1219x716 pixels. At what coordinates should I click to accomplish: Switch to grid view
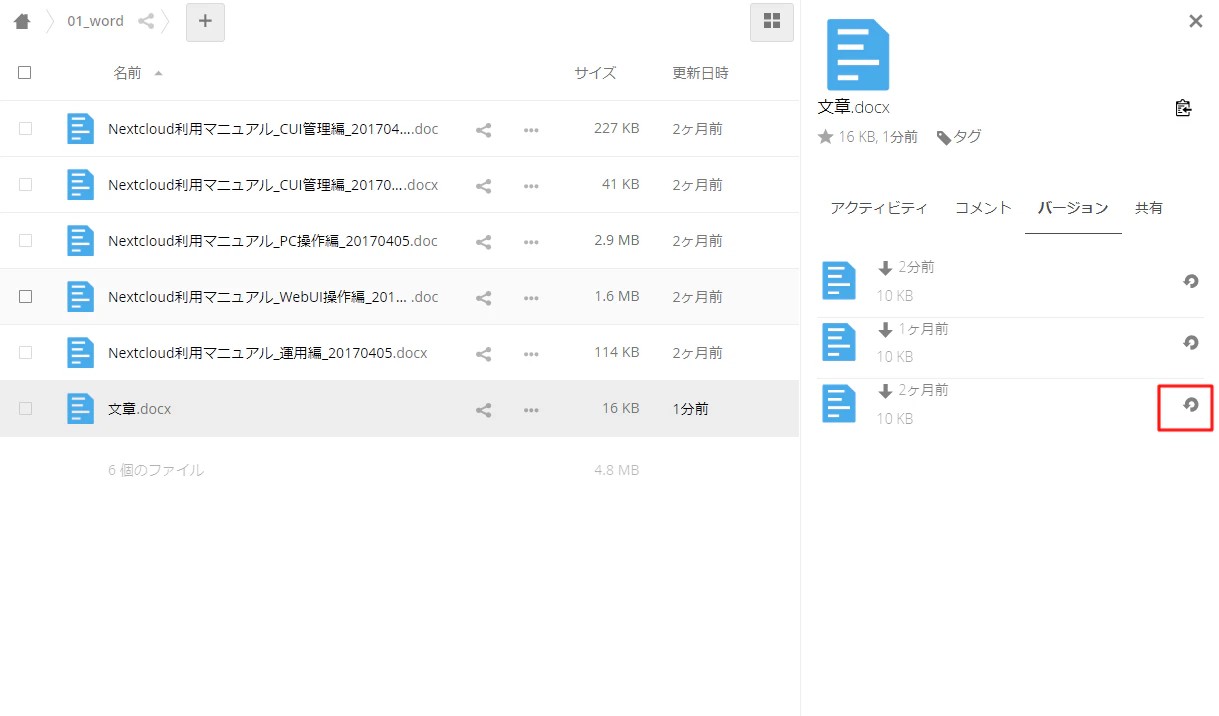click(771, 21)
